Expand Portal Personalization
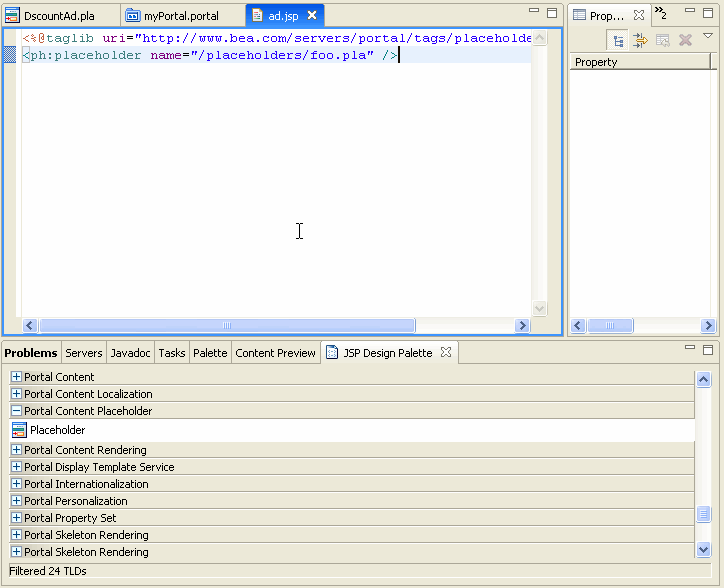This screenshot has width=724, height=588. pyautogui.click(x=16, y=501)
